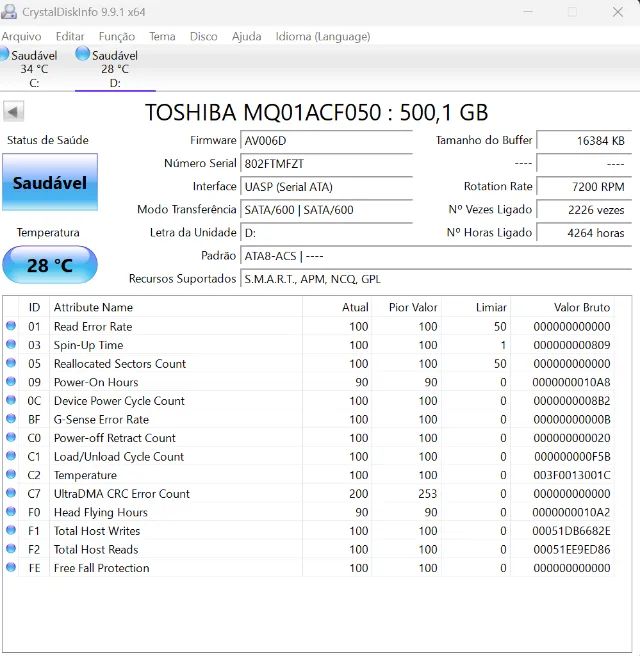Click the Saudável health status button
Image resolution: width=640 pixels, height=656 pixels.
(50, 182)
